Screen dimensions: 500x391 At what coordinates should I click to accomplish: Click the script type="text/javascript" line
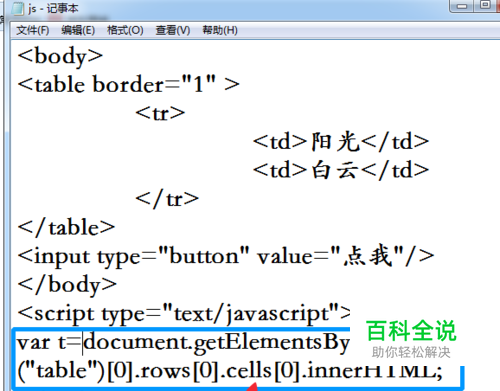184,314
